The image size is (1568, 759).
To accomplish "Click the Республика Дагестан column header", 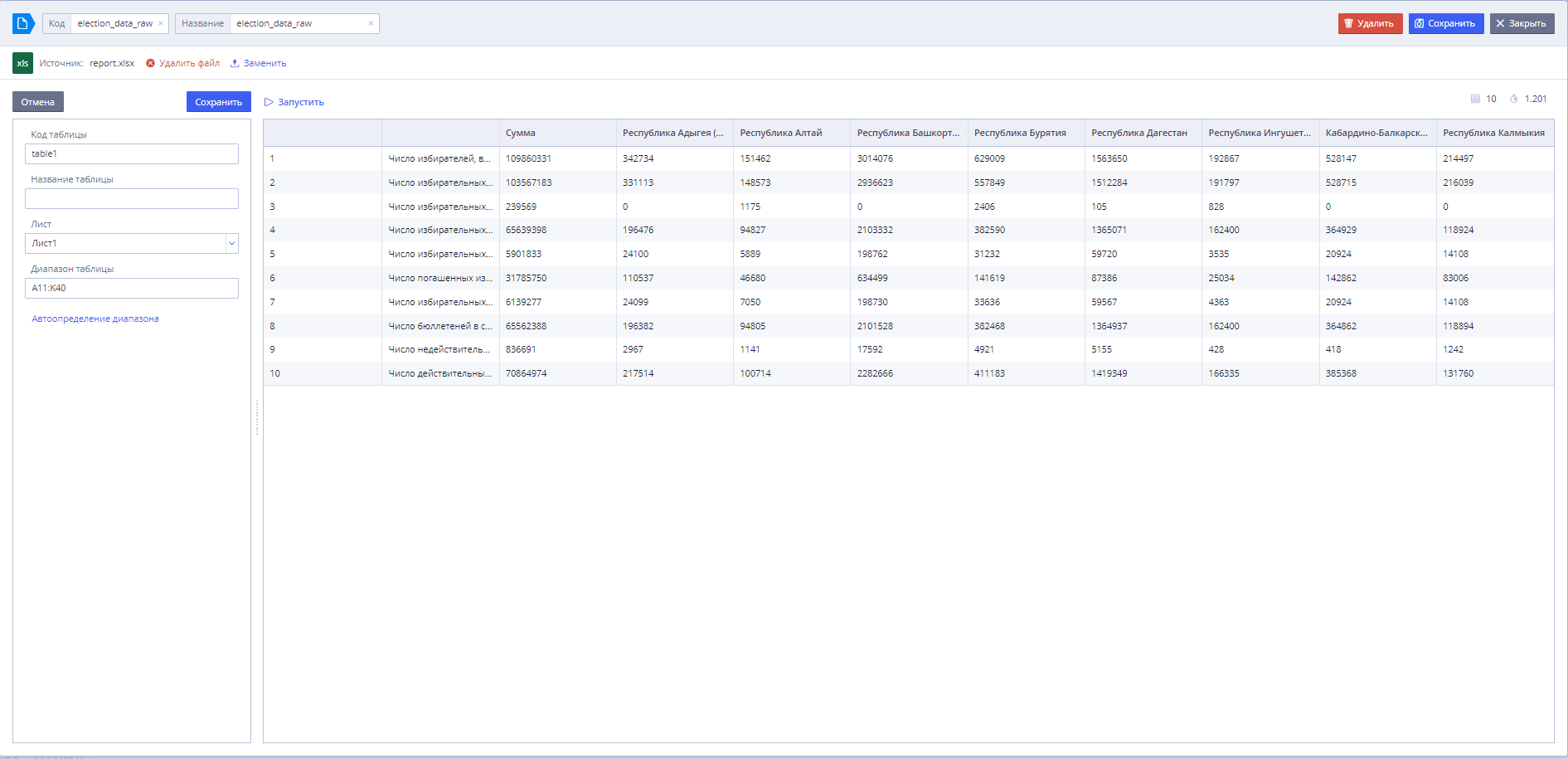I will (x=1143, y=133).
